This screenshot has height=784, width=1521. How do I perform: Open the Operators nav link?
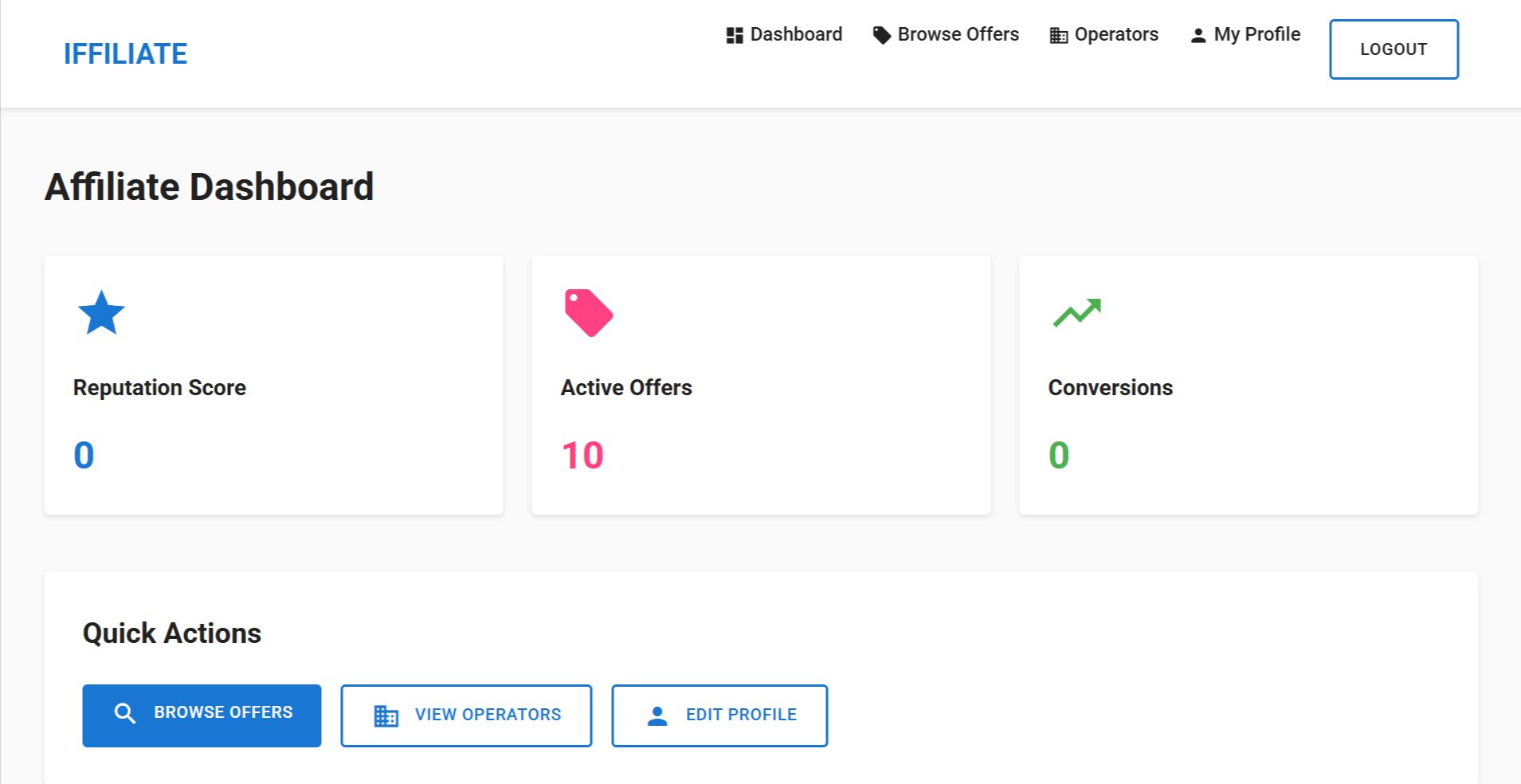[1104, 34]
